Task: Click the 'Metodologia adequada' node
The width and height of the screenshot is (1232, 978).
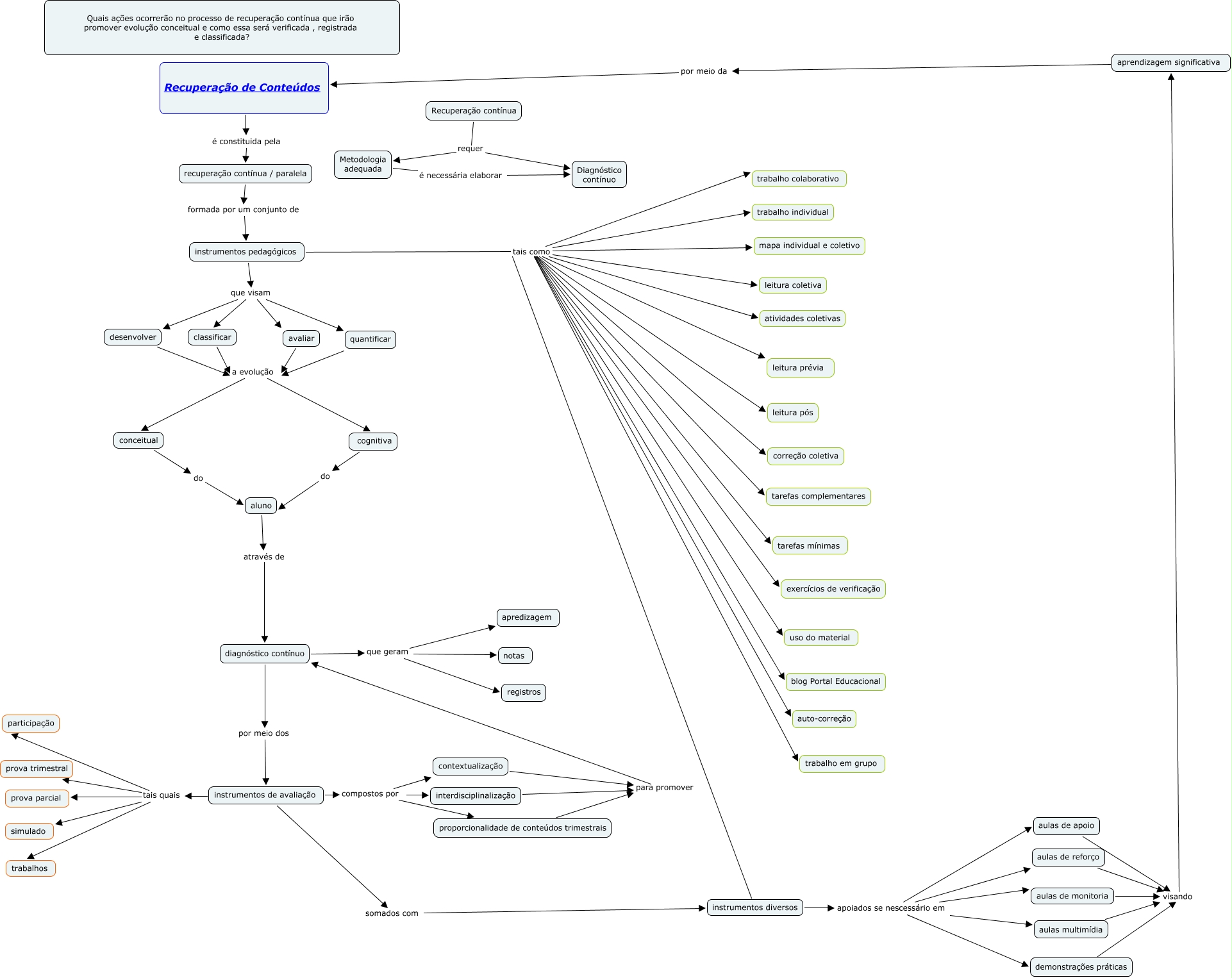Action: coord(363,165)
